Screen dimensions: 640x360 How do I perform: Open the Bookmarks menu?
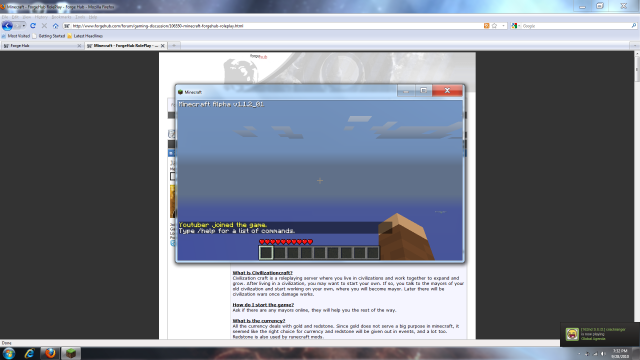(61, 17)
